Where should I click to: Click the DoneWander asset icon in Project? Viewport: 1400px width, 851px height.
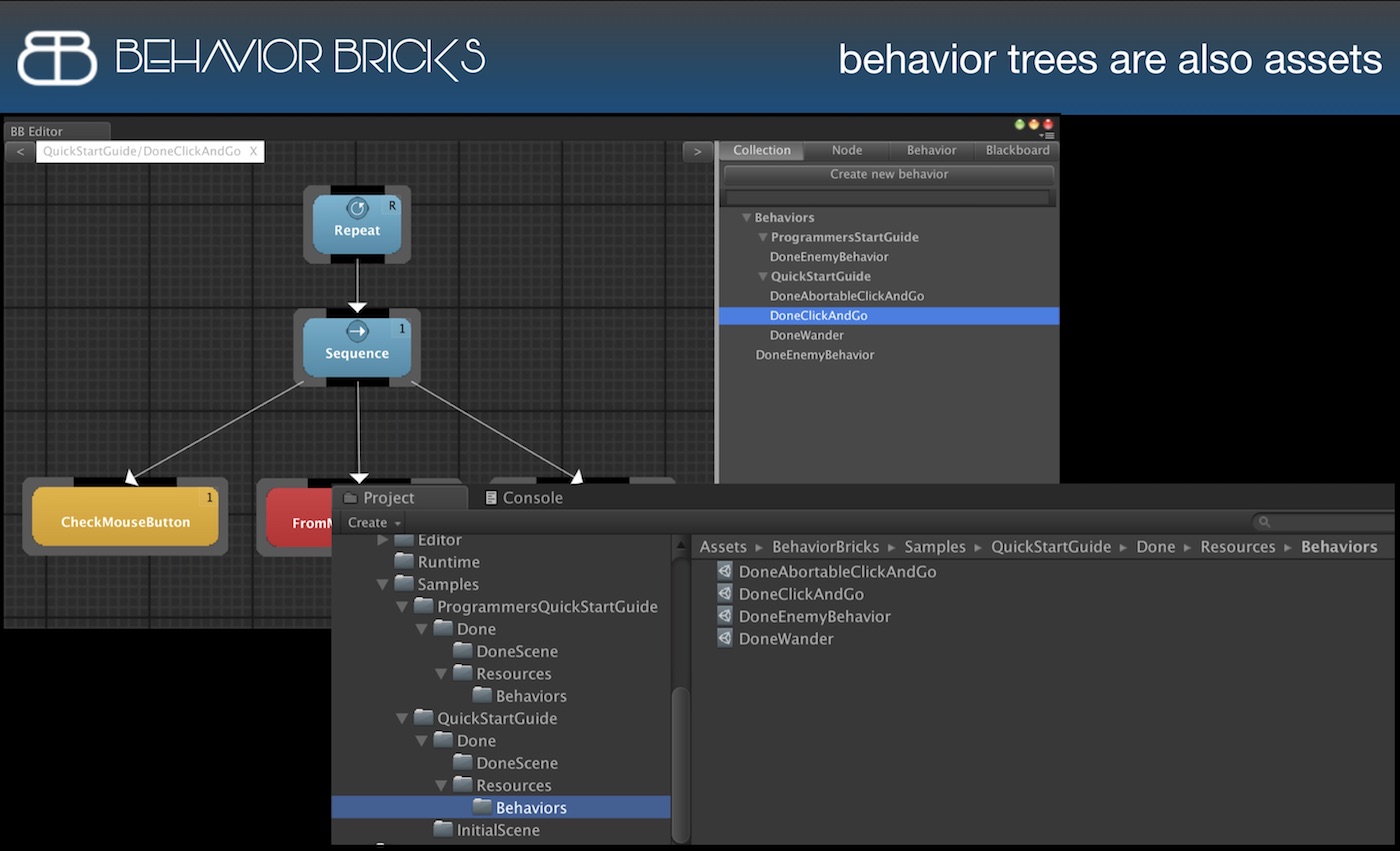725,638
